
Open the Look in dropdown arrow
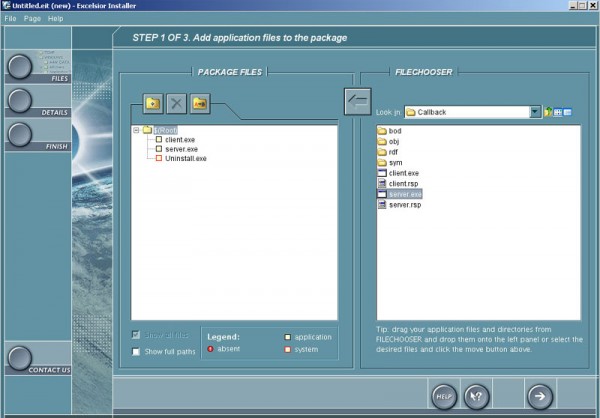point(535,112)
